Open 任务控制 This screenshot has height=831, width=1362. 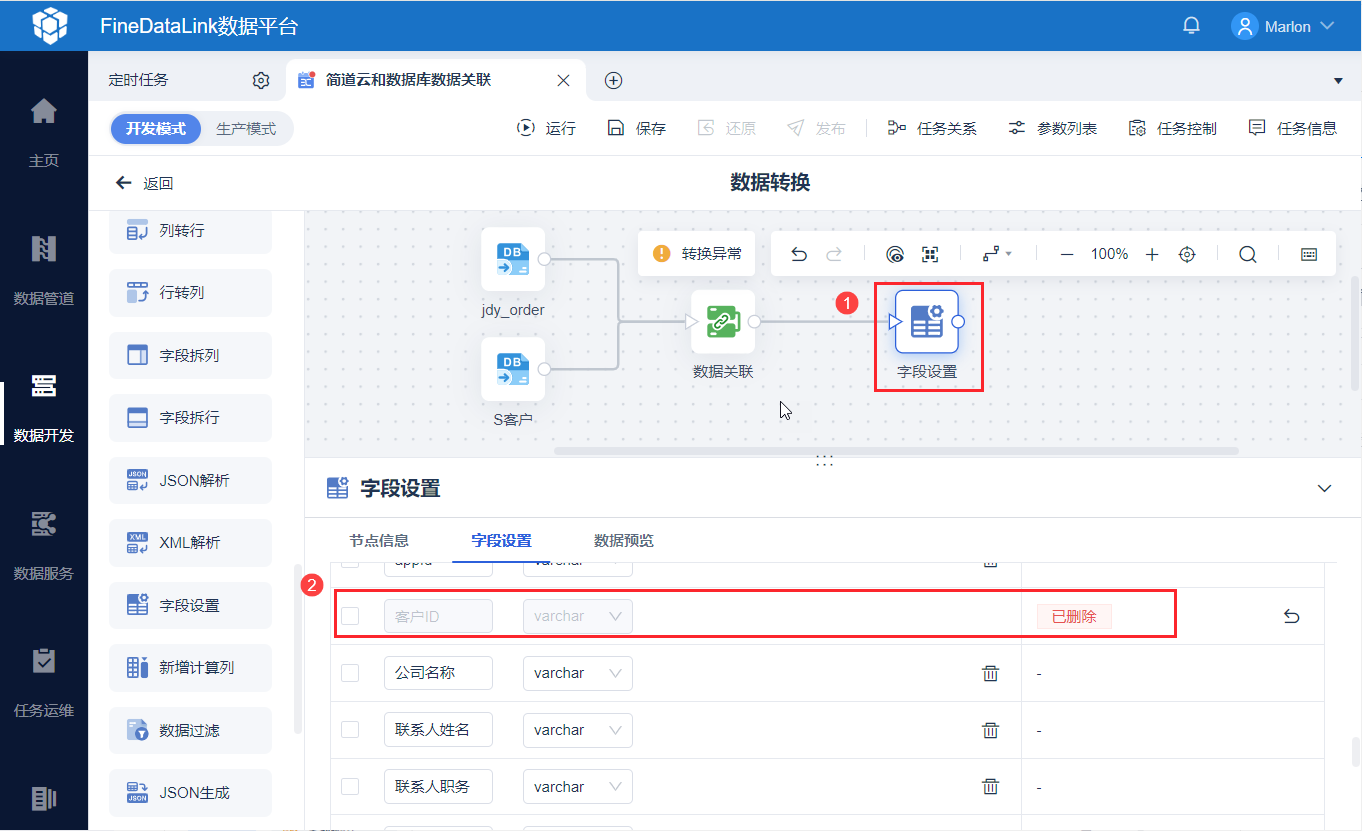[x=1172, y=128]
